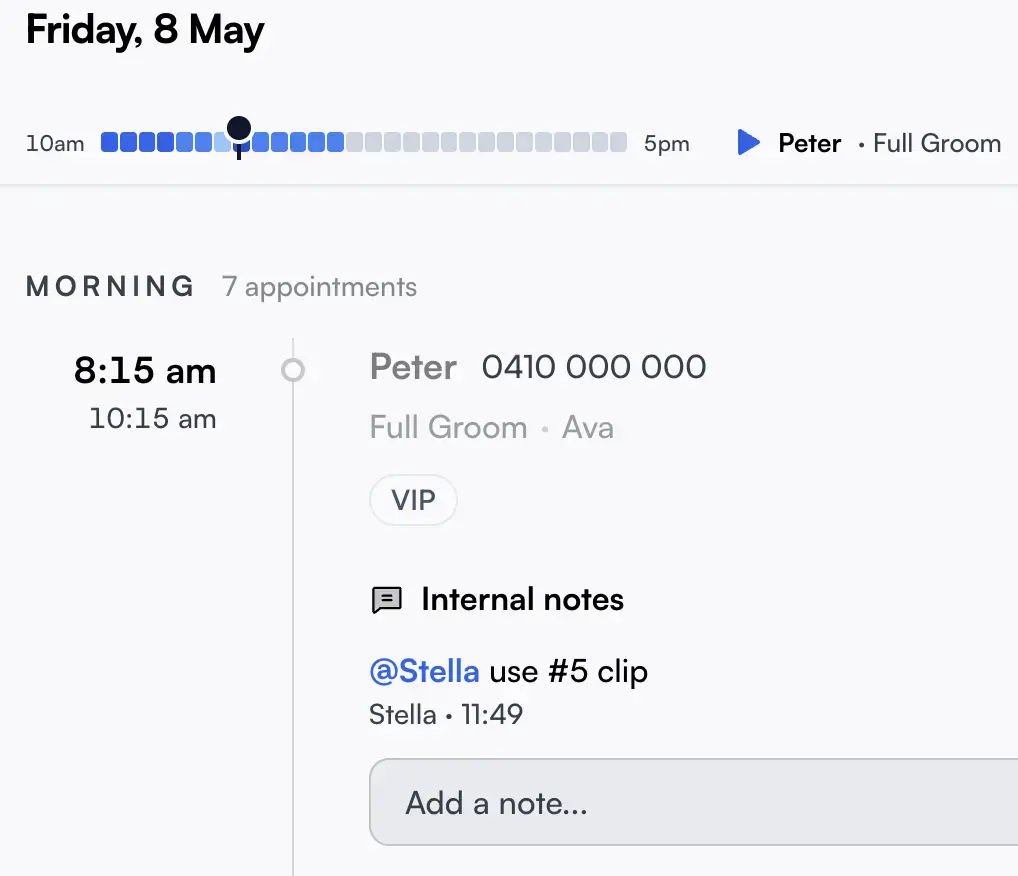
Task: Click the Full Groom service in card
Action: [x=448, y=427]
